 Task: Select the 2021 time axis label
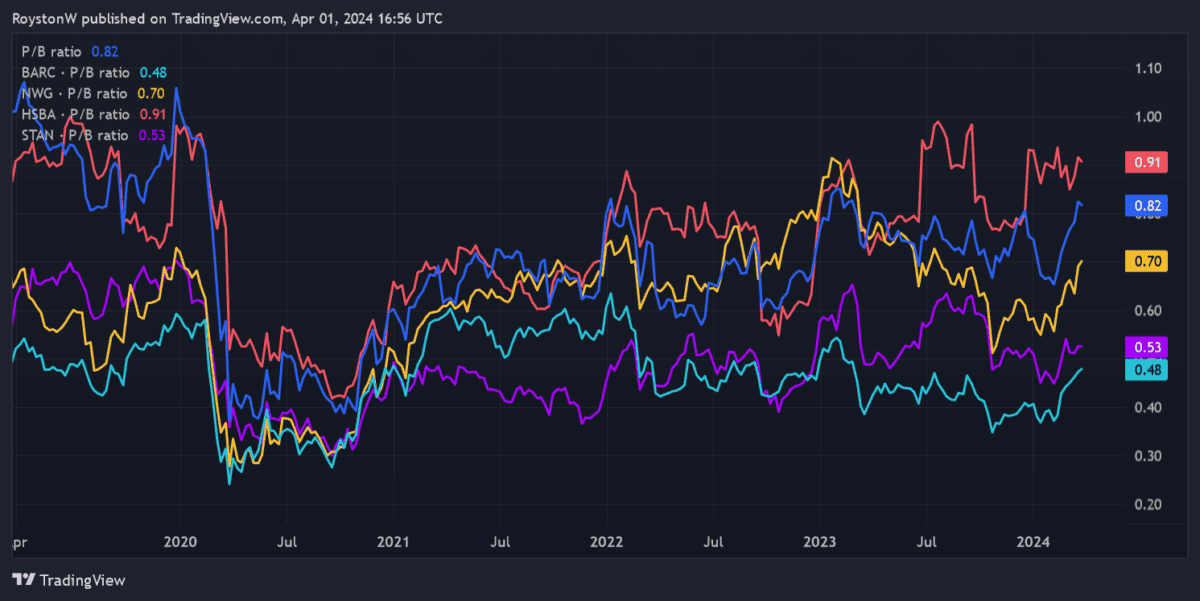click(x=393, y=543)
